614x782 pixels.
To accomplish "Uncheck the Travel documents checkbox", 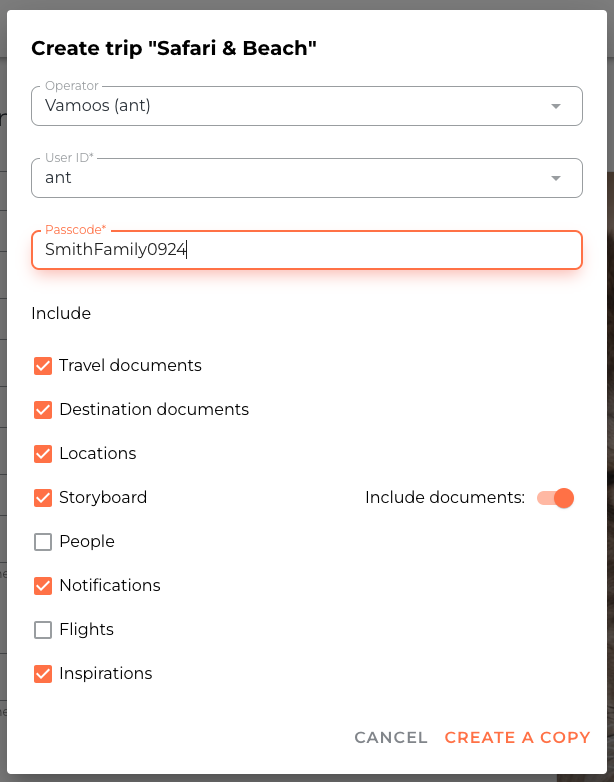I will pos(43,366).
